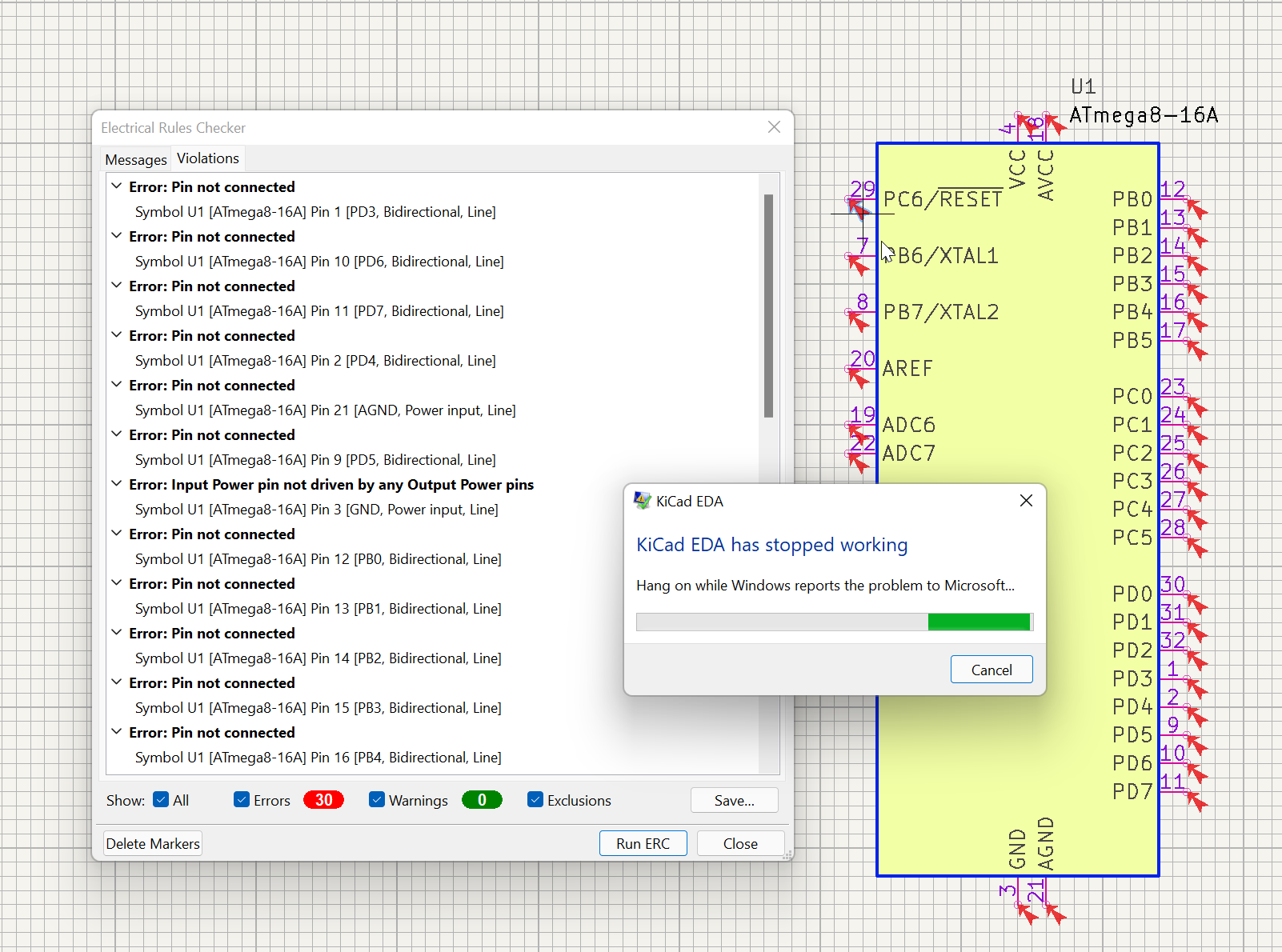Viewport: 1282px width, 952px height.
Task: Switch to the Messages tab
Action: pos(136,159)
